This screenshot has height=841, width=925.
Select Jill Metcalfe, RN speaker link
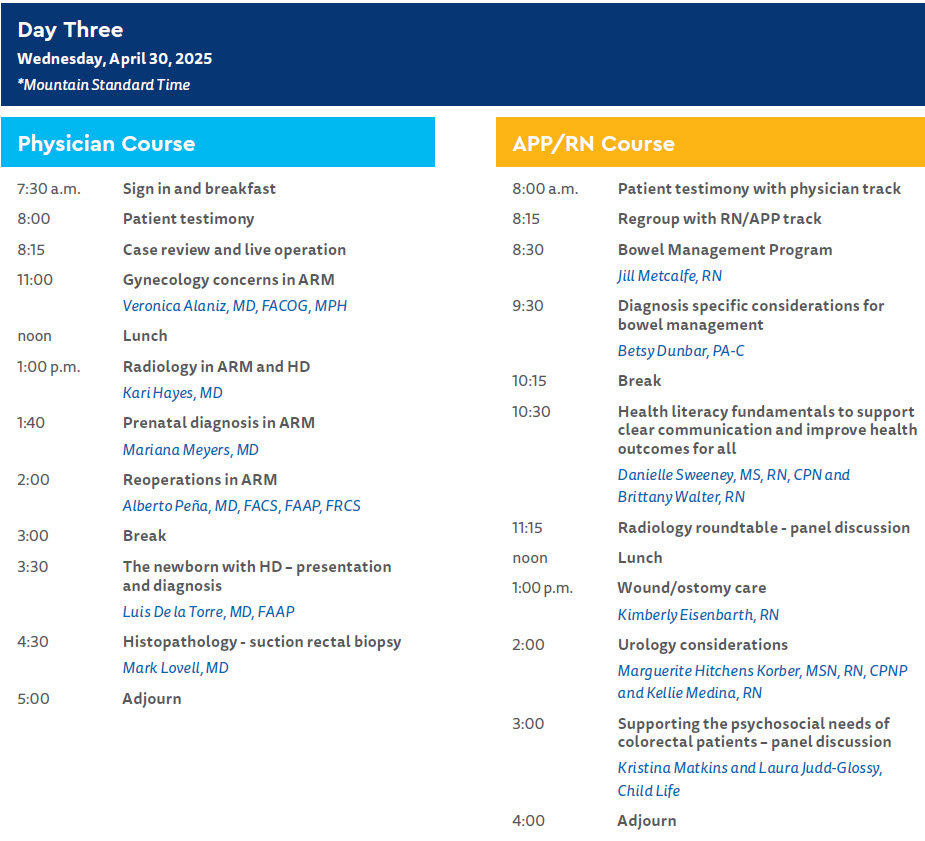[670, 276]
